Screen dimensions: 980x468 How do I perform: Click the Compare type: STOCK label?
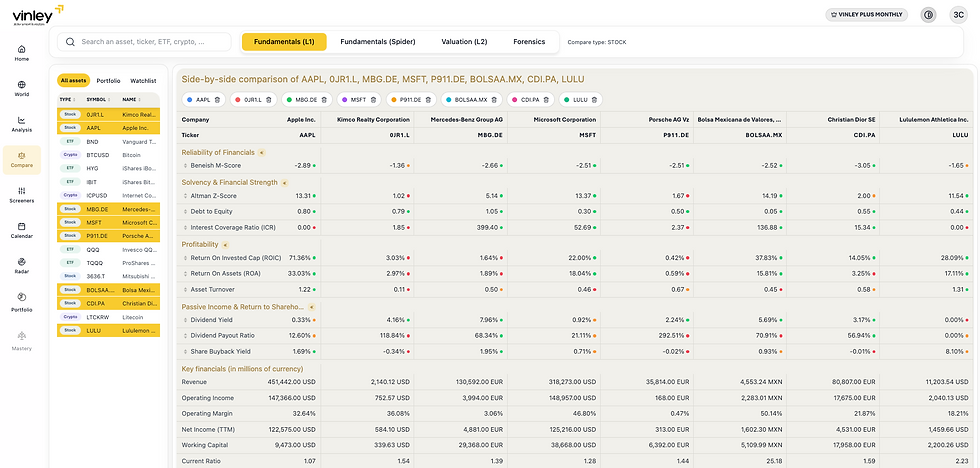pos(597,42)
